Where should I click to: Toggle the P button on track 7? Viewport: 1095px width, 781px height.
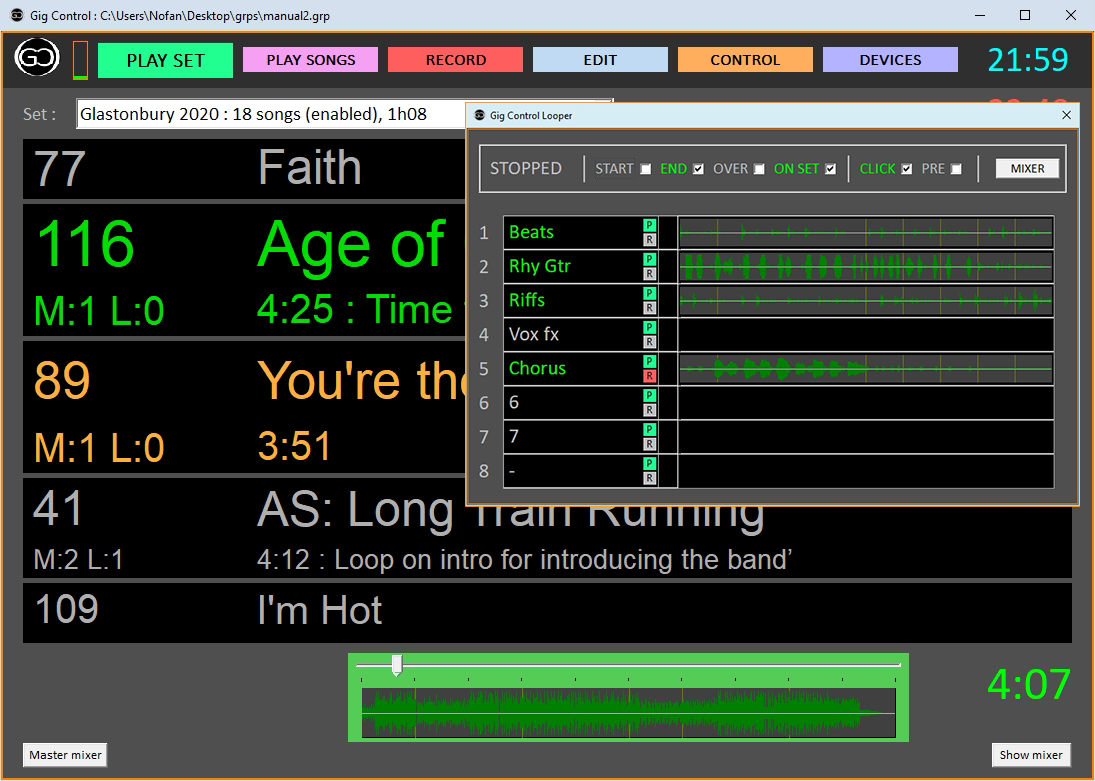[649, 430]
